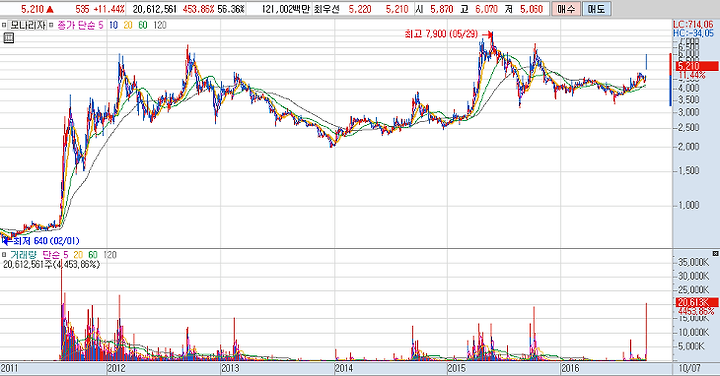This screenshot has width=720, height=376.
Task: Click the 2015 year label on time axis
Action: point(457,368)
